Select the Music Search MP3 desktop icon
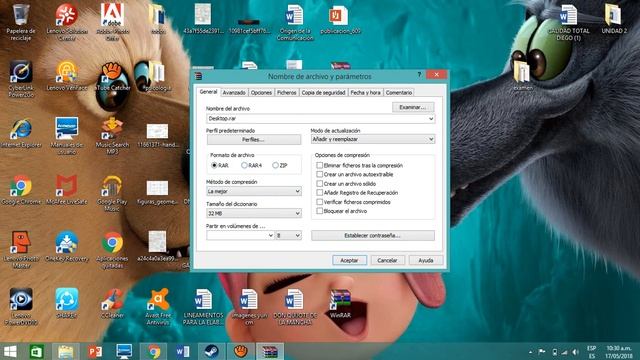The width and height of the screenshot is (640, 360). click(112, 136)
